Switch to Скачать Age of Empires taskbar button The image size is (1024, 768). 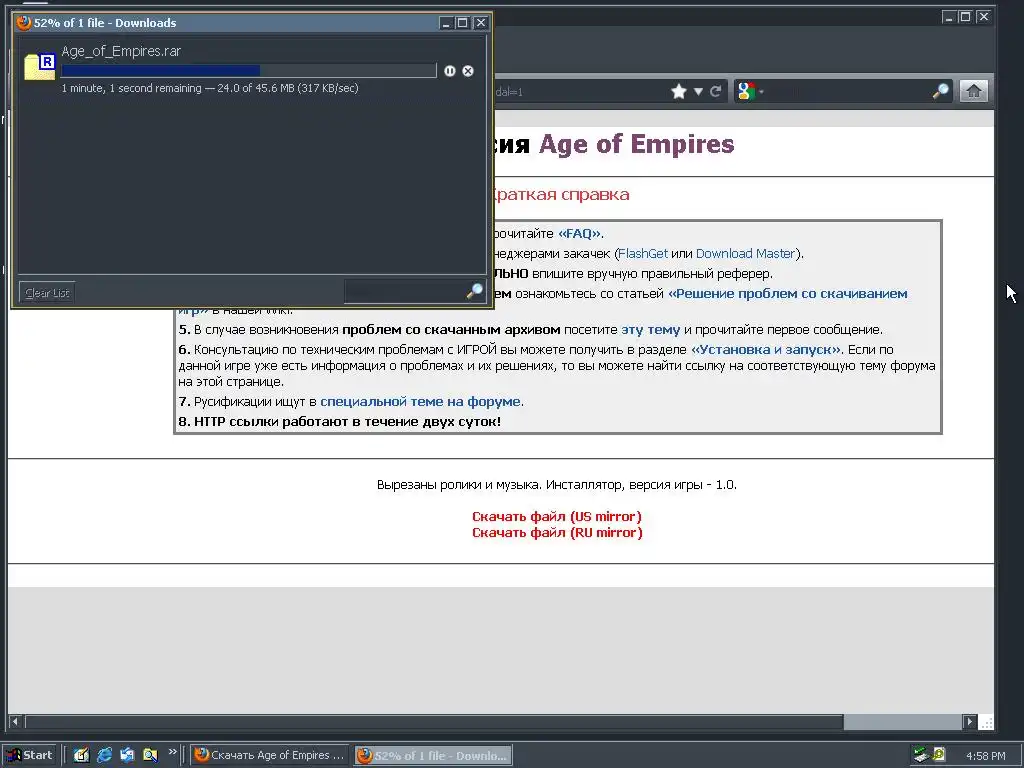270,755
